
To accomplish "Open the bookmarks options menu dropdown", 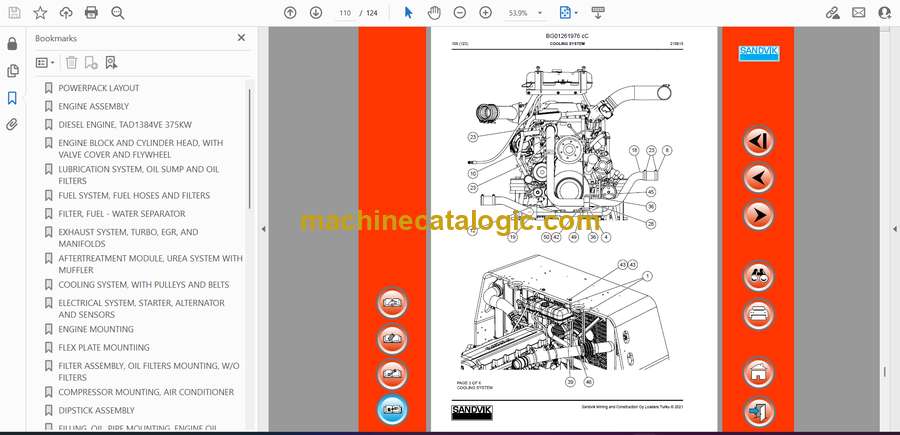I will tap(45, 63).
